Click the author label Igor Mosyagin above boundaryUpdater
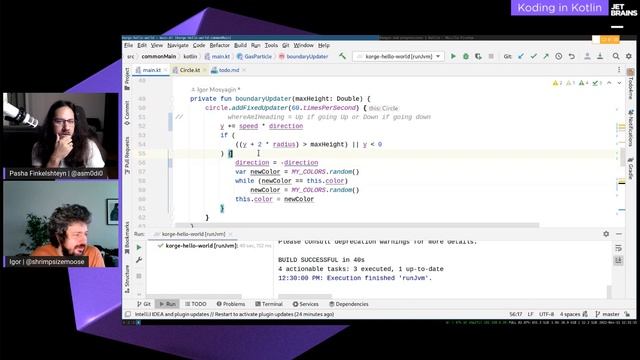640x360 pixels. tap(216, 89)
